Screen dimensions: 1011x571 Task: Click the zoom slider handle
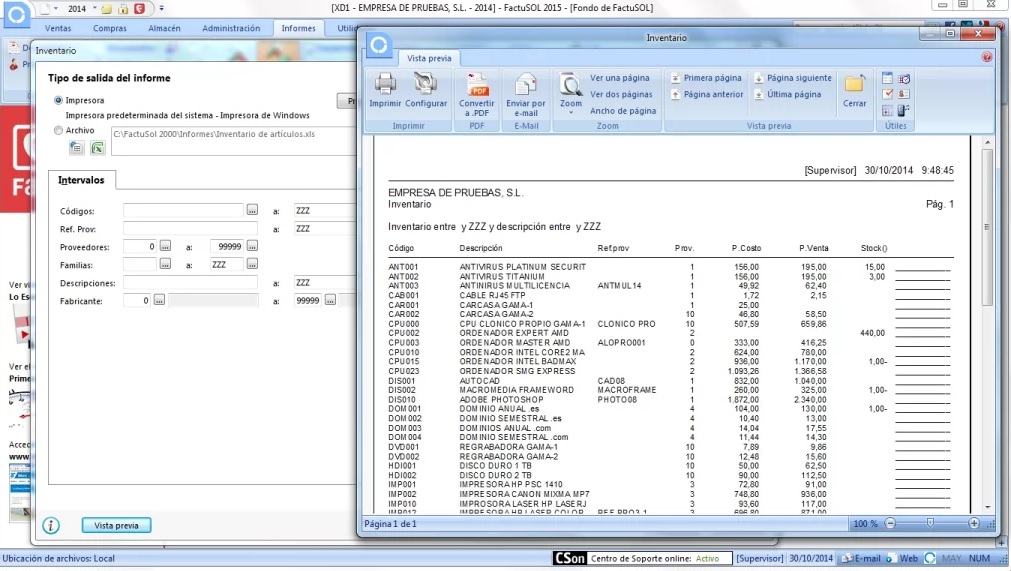(930, 523)
